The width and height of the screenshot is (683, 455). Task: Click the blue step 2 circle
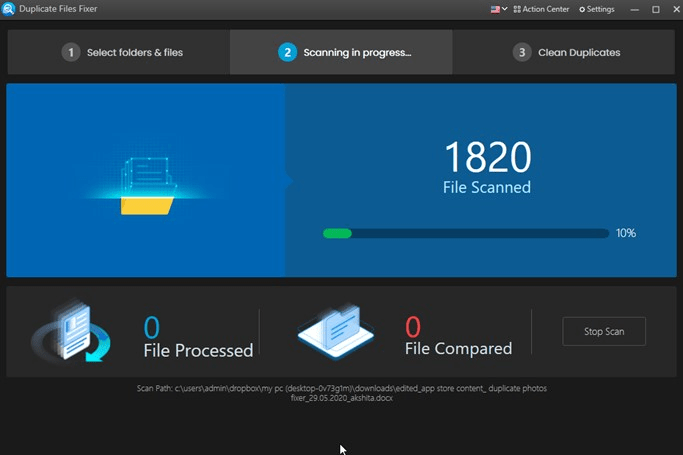click(287, 53)
